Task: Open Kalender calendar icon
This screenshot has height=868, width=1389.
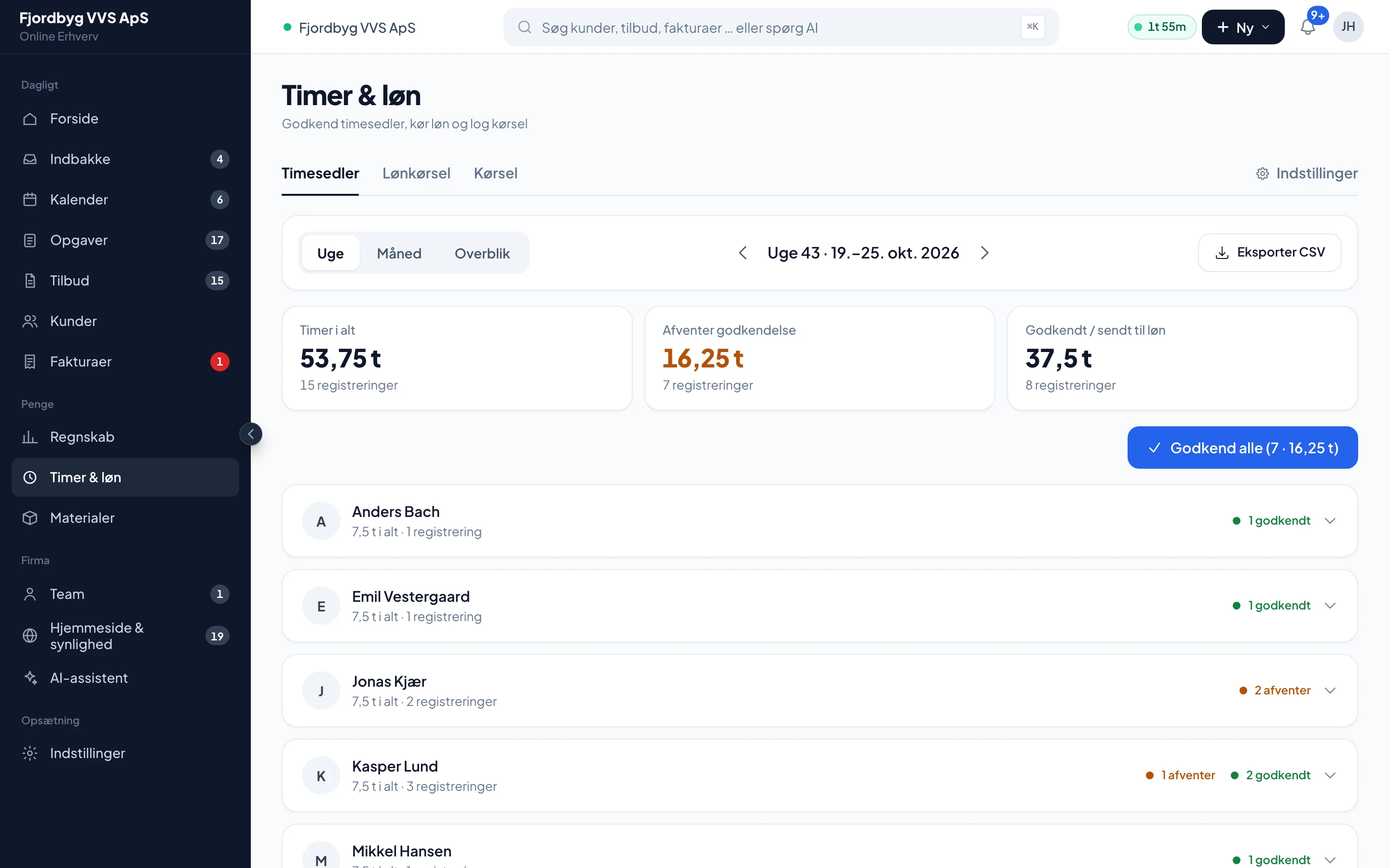Action: point(30,200)
